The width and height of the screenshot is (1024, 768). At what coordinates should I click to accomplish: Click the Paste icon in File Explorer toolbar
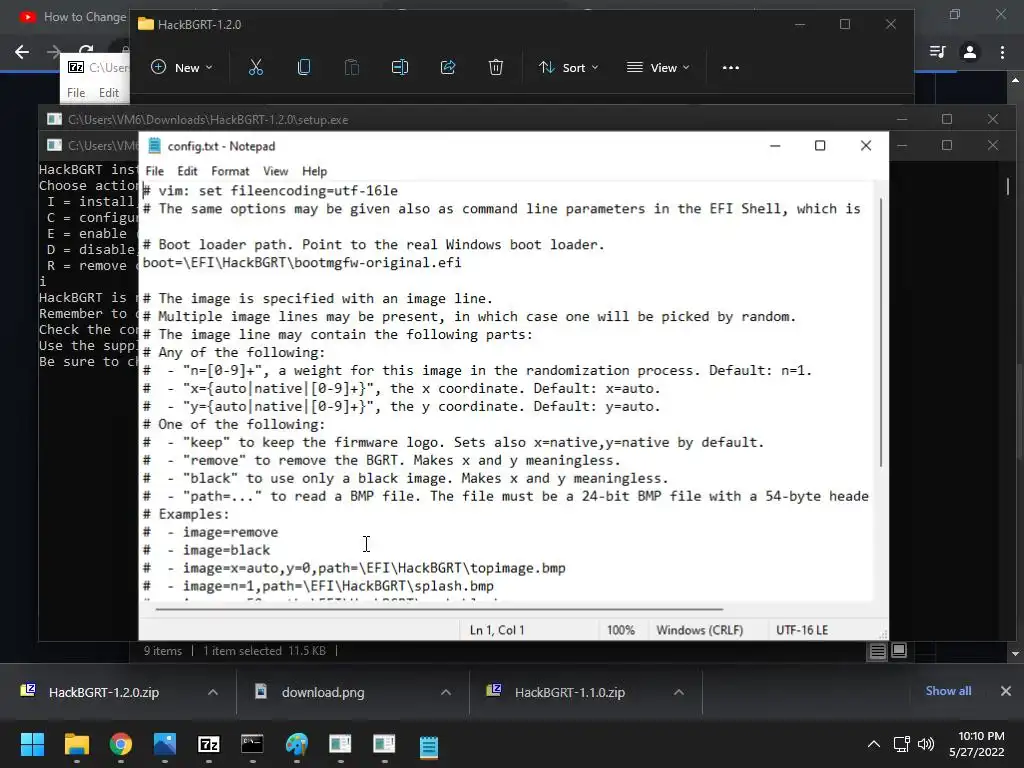pyautogui.click(x=351, y=67)
